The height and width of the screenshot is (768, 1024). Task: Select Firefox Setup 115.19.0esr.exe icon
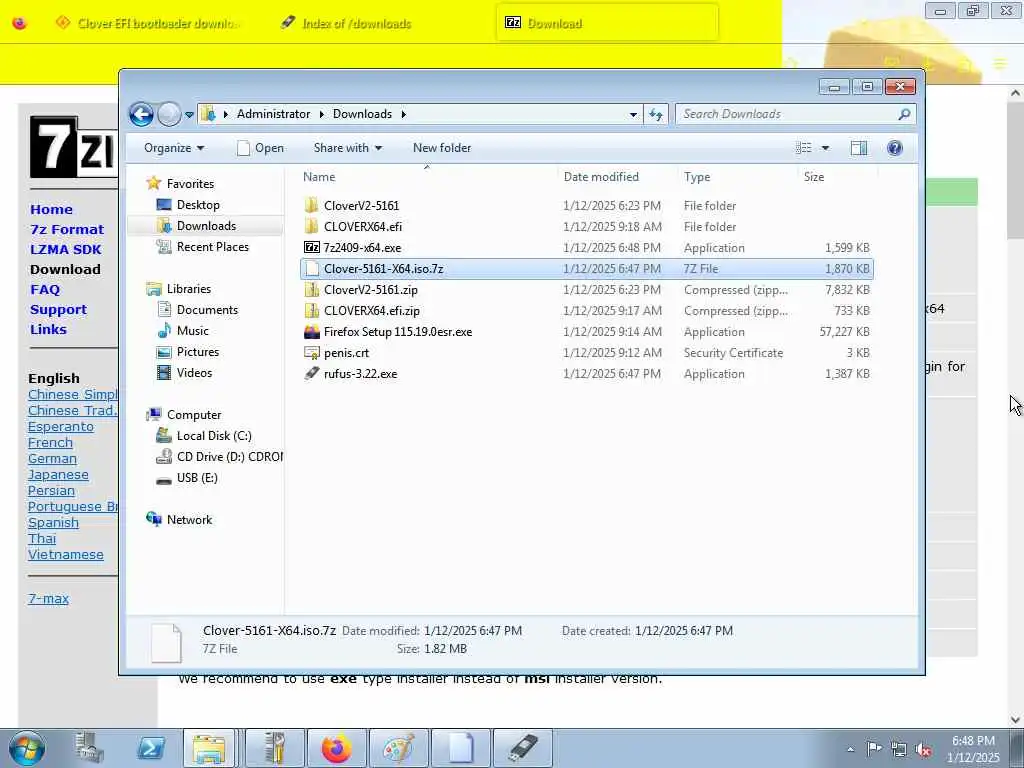[x=312, y=332]
